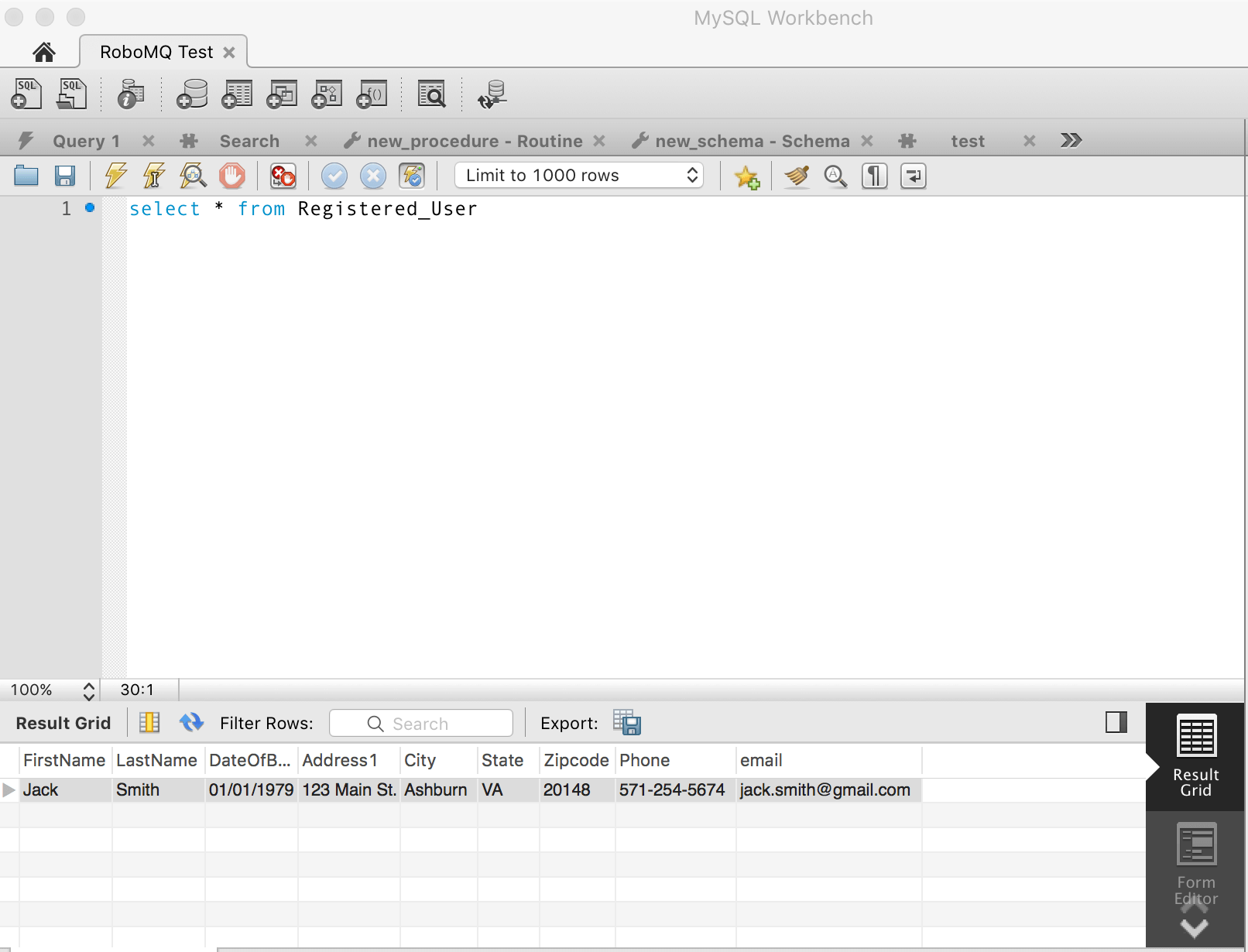Close the Query 1 tab

click(149, 141)
